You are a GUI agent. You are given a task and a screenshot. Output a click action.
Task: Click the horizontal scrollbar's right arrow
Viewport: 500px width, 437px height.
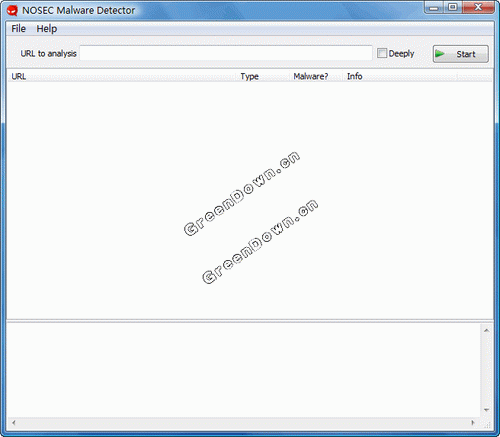point(473,423)
